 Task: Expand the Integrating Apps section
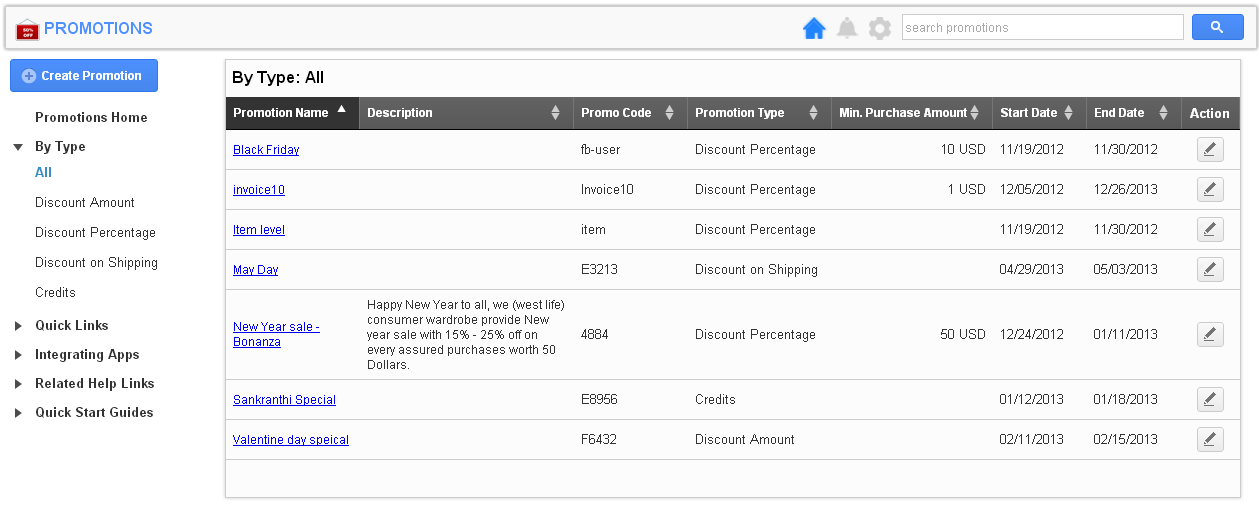point(18,355)
